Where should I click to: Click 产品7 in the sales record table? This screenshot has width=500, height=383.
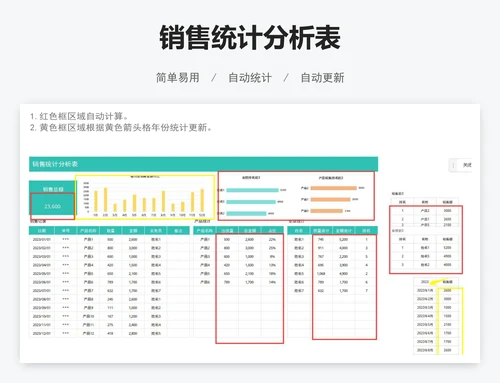tap(88, 291)
